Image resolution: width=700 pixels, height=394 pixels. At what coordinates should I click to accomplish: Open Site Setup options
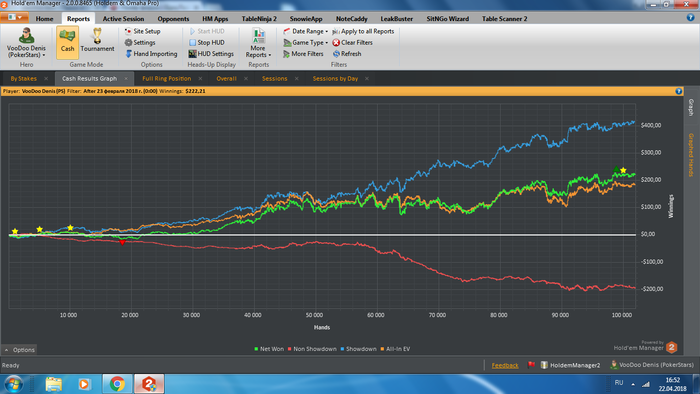tap(142, 31)
